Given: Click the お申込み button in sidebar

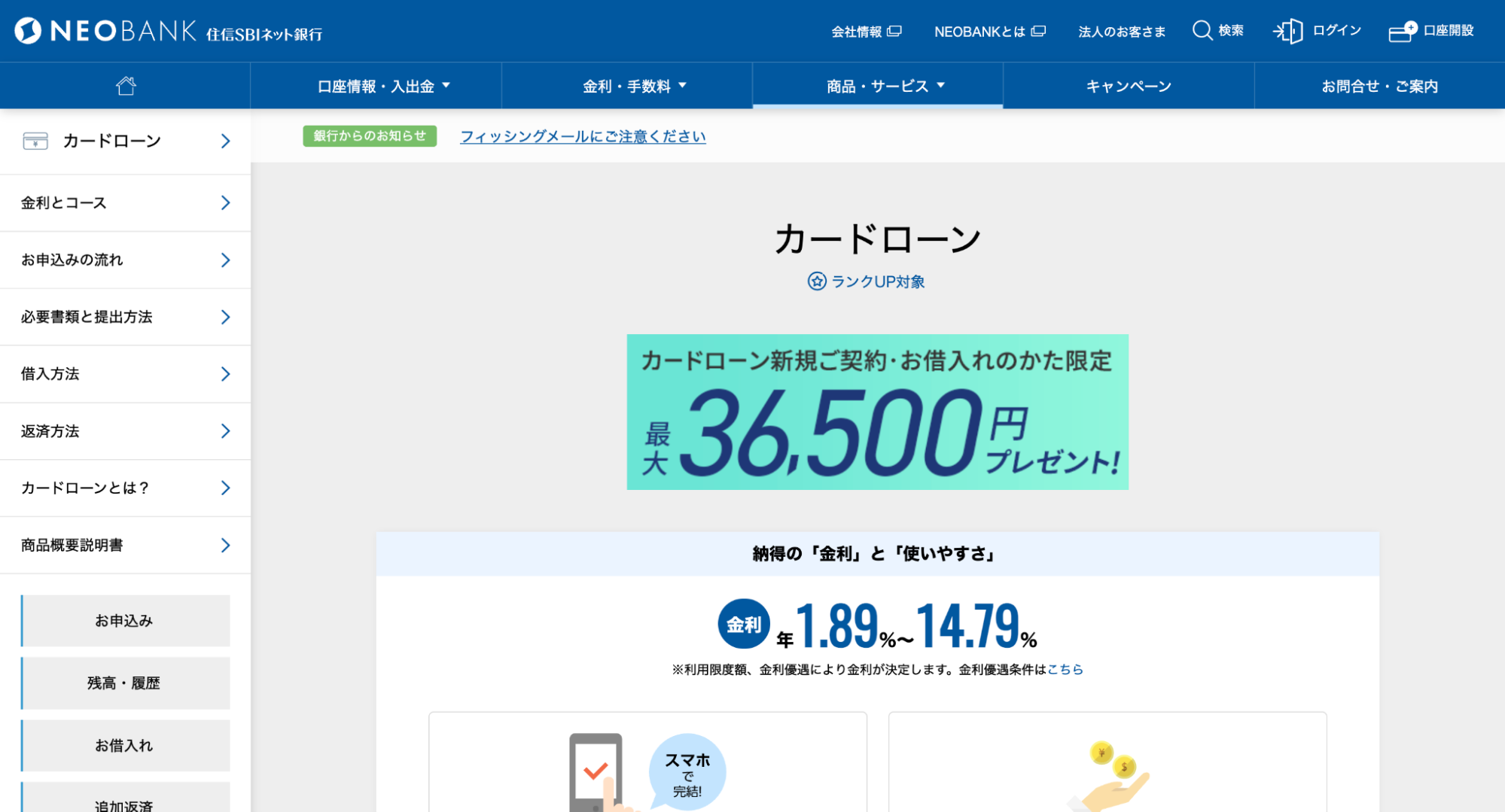Looking at the screenshot, I should click(x=125, y=621).
